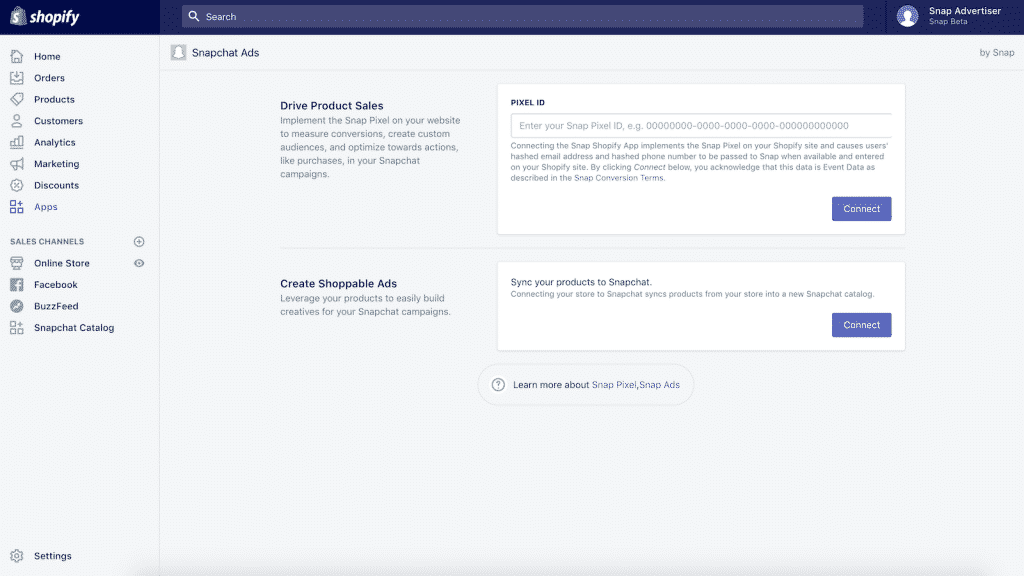
Task: Open the Snap Pixel help link
Action: [x=613, y=385]
